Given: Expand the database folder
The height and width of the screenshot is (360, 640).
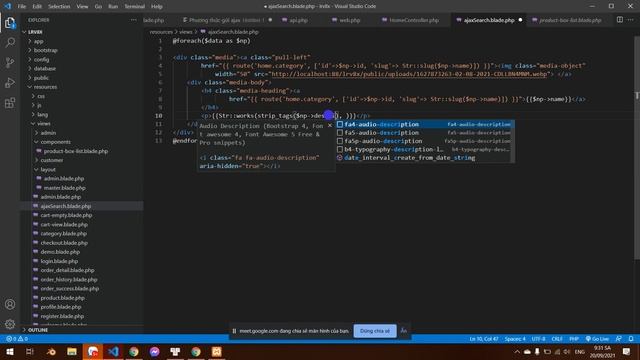Looking at the screenshot, I should point(44,69).
